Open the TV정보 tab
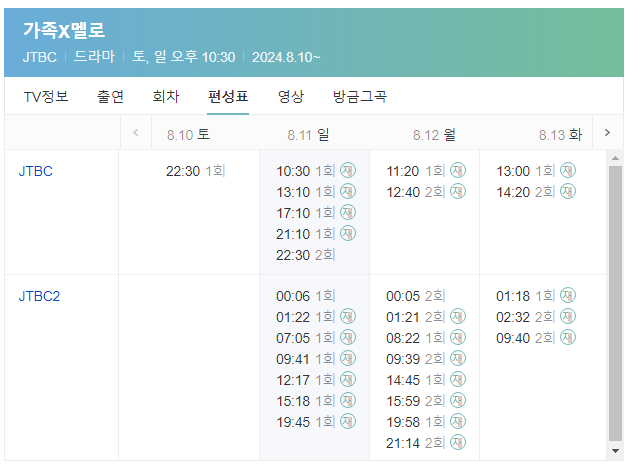631x468 pixels. coord(46,97)
